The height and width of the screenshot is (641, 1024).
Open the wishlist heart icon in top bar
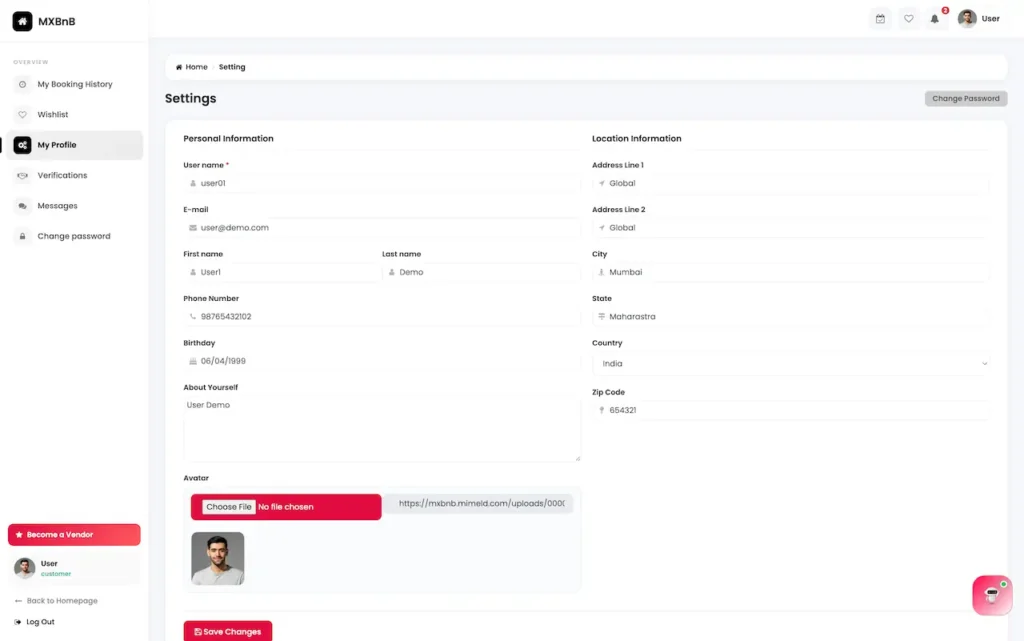[908, 19]
